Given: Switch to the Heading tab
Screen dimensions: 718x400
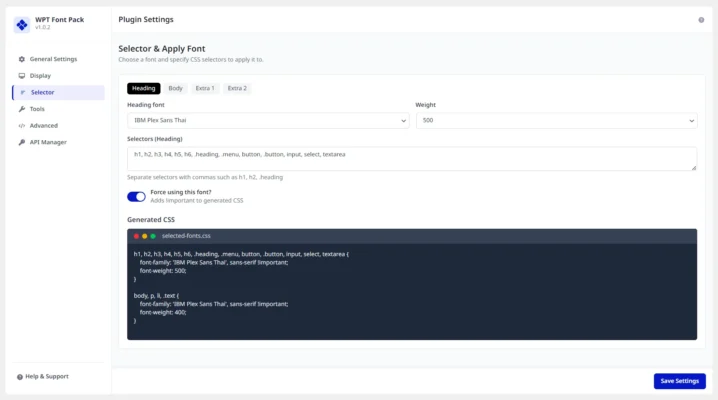Looking at the screenshot, I should [144, 88].
